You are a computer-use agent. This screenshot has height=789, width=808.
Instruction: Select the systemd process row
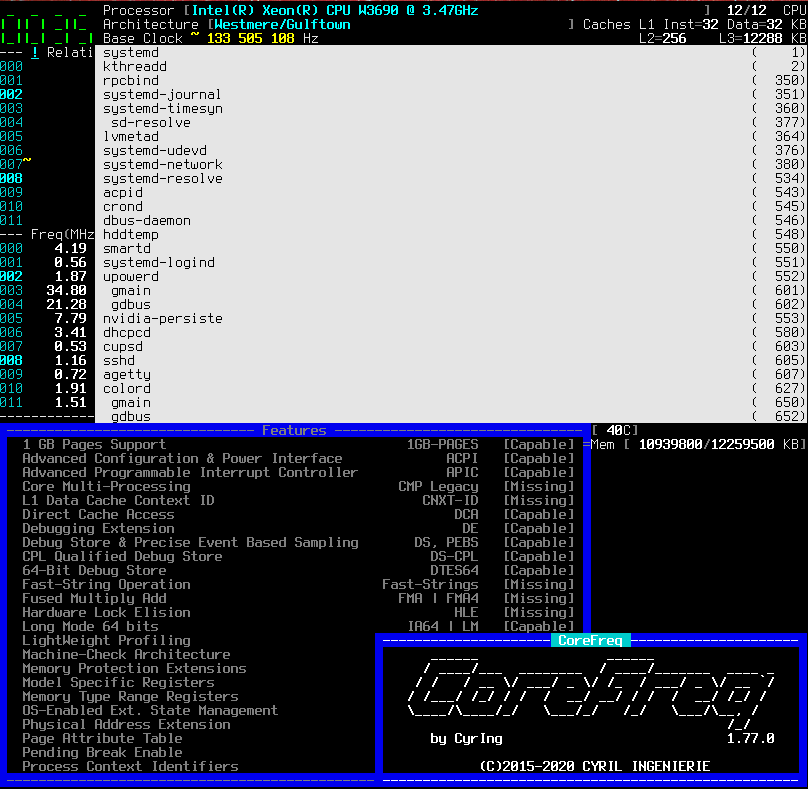point(451,53)
